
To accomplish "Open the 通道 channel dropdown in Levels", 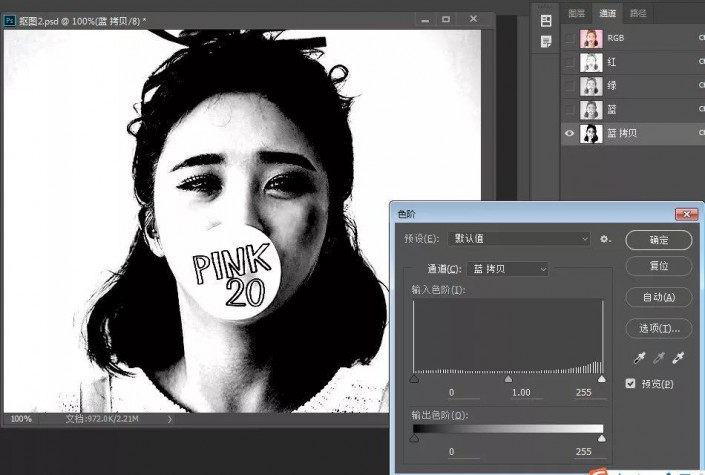I will pos(508,269).
